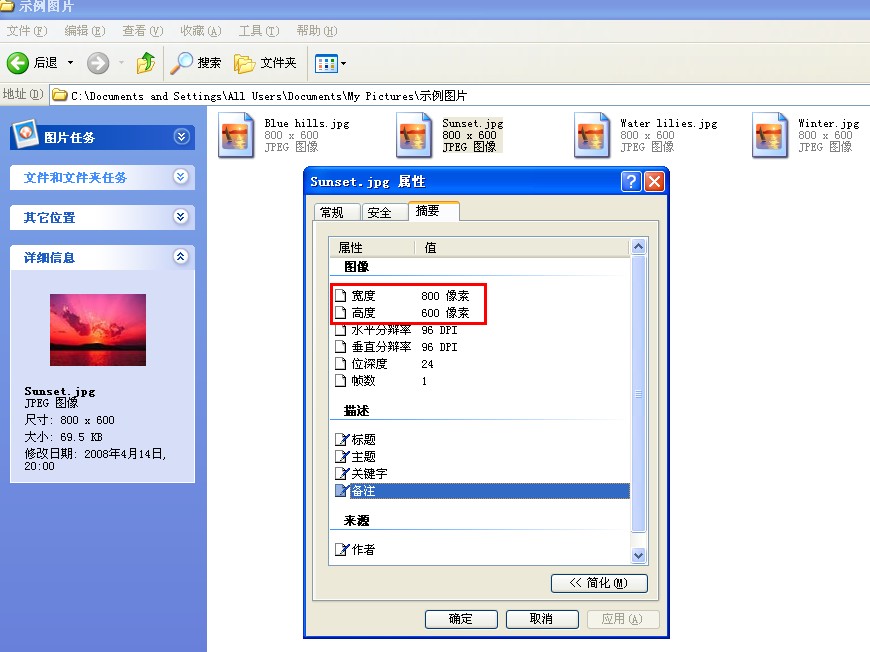Collapse the 图片任务 panel
Image resolution: width=870 pixels, height=652 pixels.
coord(181,137)
